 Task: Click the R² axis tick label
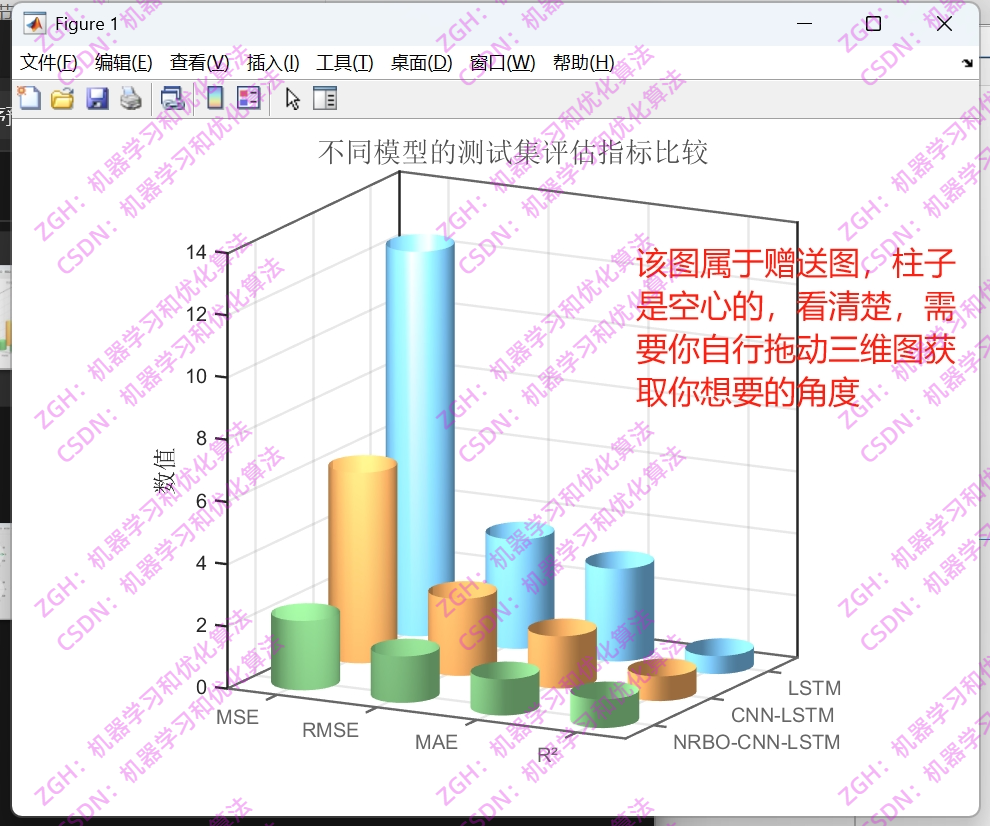coord(547,755)
